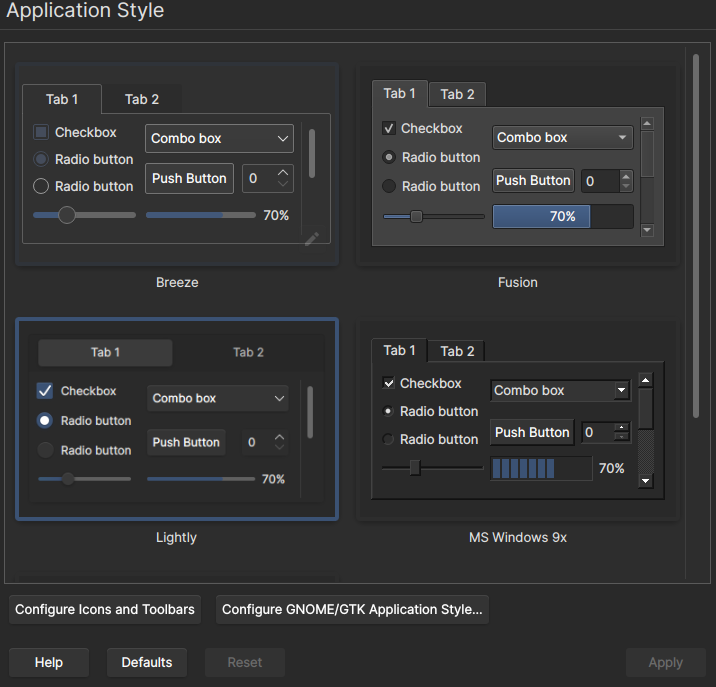Increase the spin box value in Breeze preview
Viewport: 716px width, 687px height.
click(x=283, y=172)
